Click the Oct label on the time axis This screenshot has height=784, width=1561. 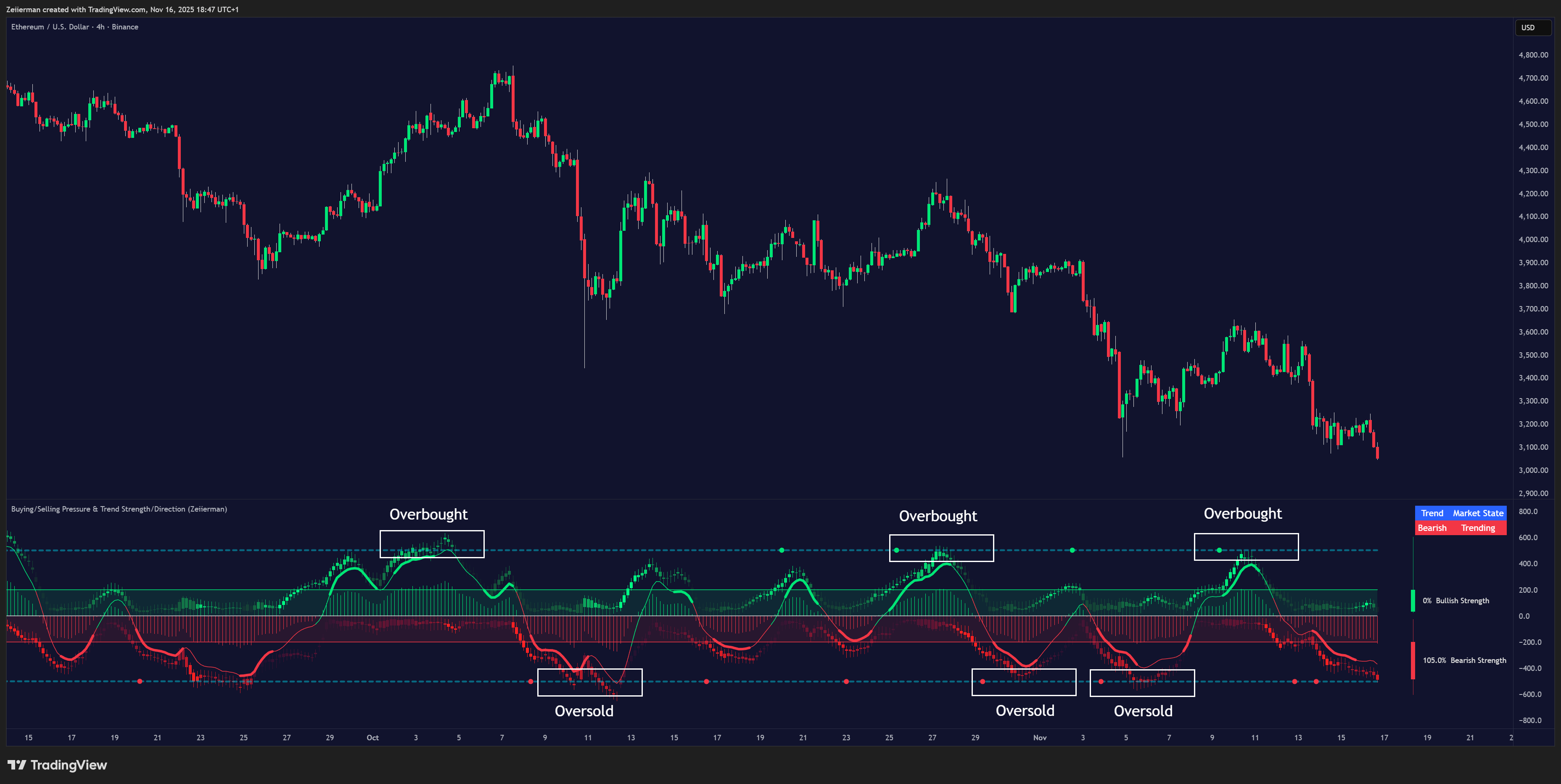click(372, 737)
